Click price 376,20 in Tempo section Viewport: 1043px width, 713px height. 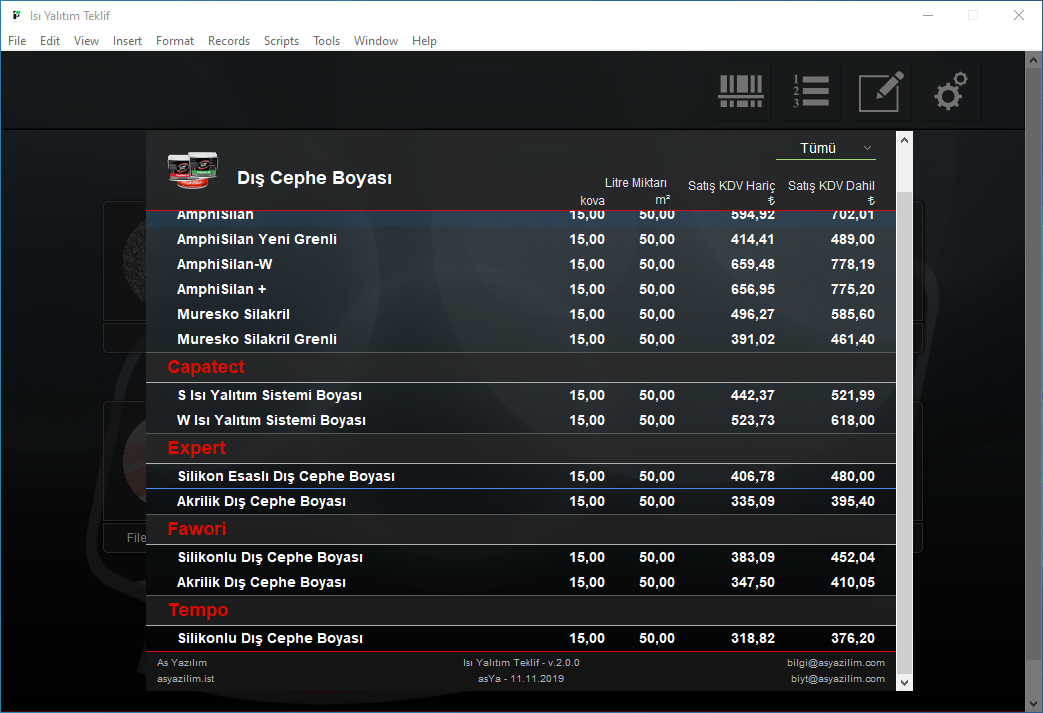pyautogui.click(x=852, y=639)
